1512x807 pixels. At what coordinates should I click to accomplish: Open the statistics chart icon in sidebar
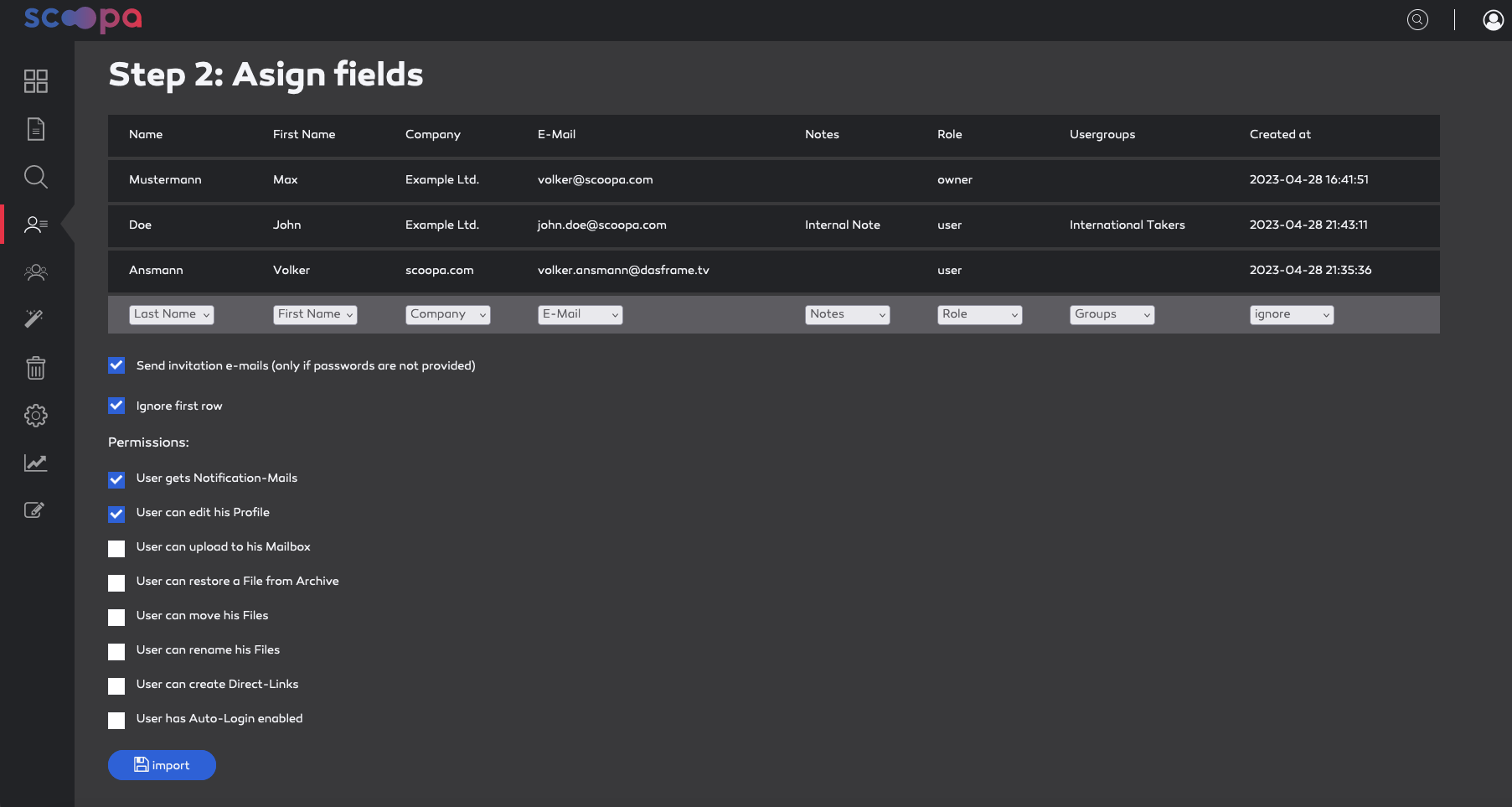tap(36, 463)
